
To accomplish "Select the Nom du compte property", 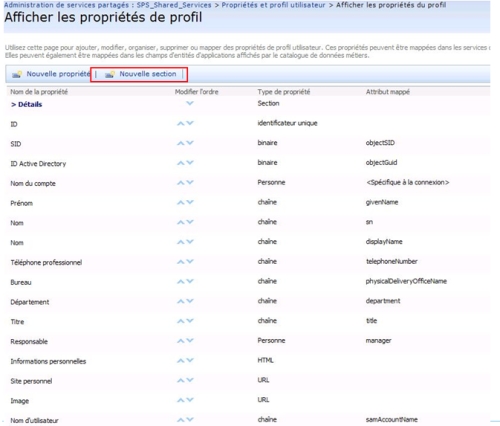I will [33, 183].
